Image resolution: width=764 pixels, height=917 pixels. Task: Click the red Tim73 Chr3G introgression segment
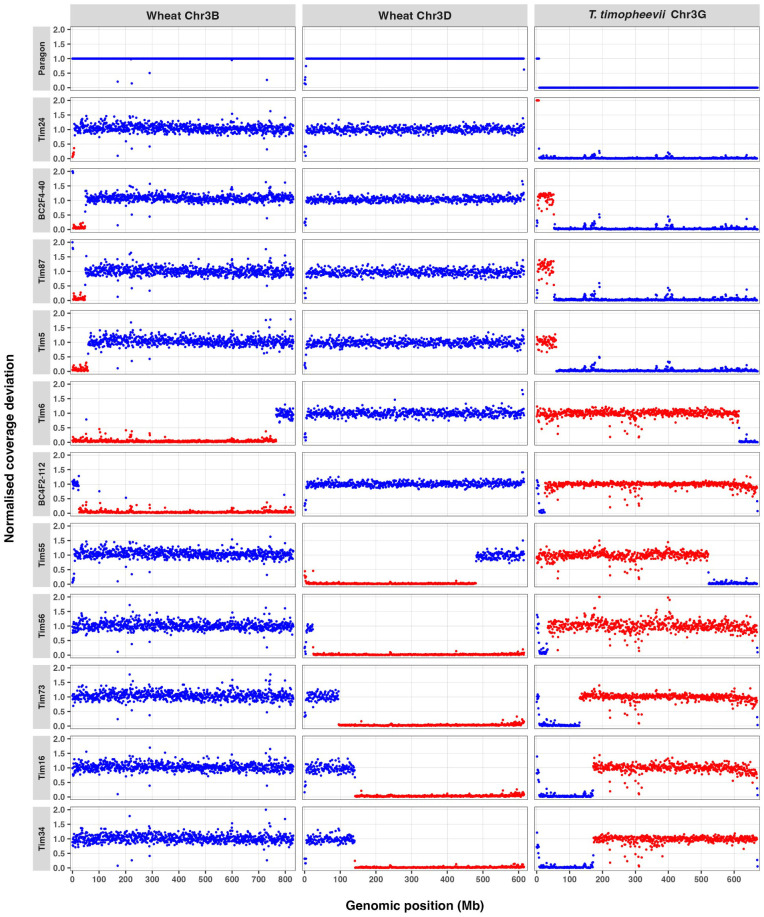pos(669,697)
